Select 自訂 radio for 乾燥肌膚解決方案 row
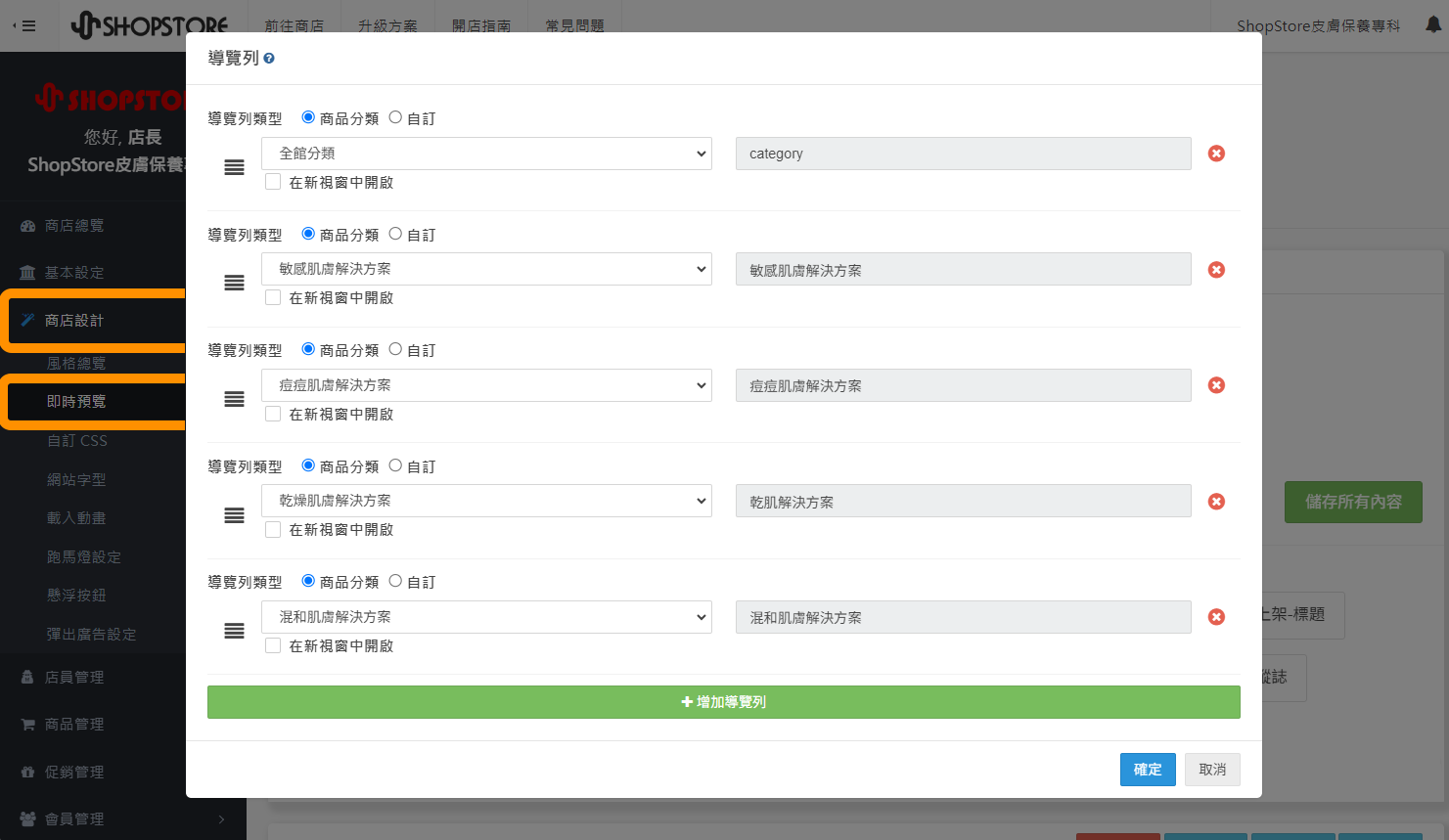Viewport: 1449px width, 840px height. point(395,465)
